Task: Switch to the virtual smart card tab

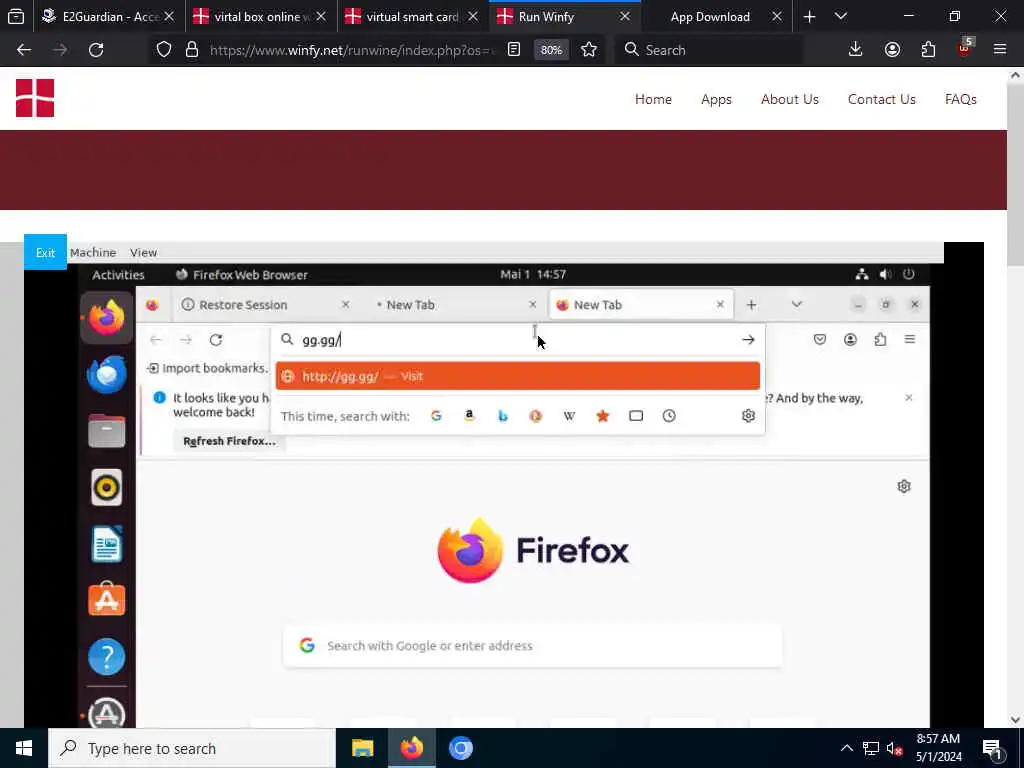Action: [x=413, y=17]
